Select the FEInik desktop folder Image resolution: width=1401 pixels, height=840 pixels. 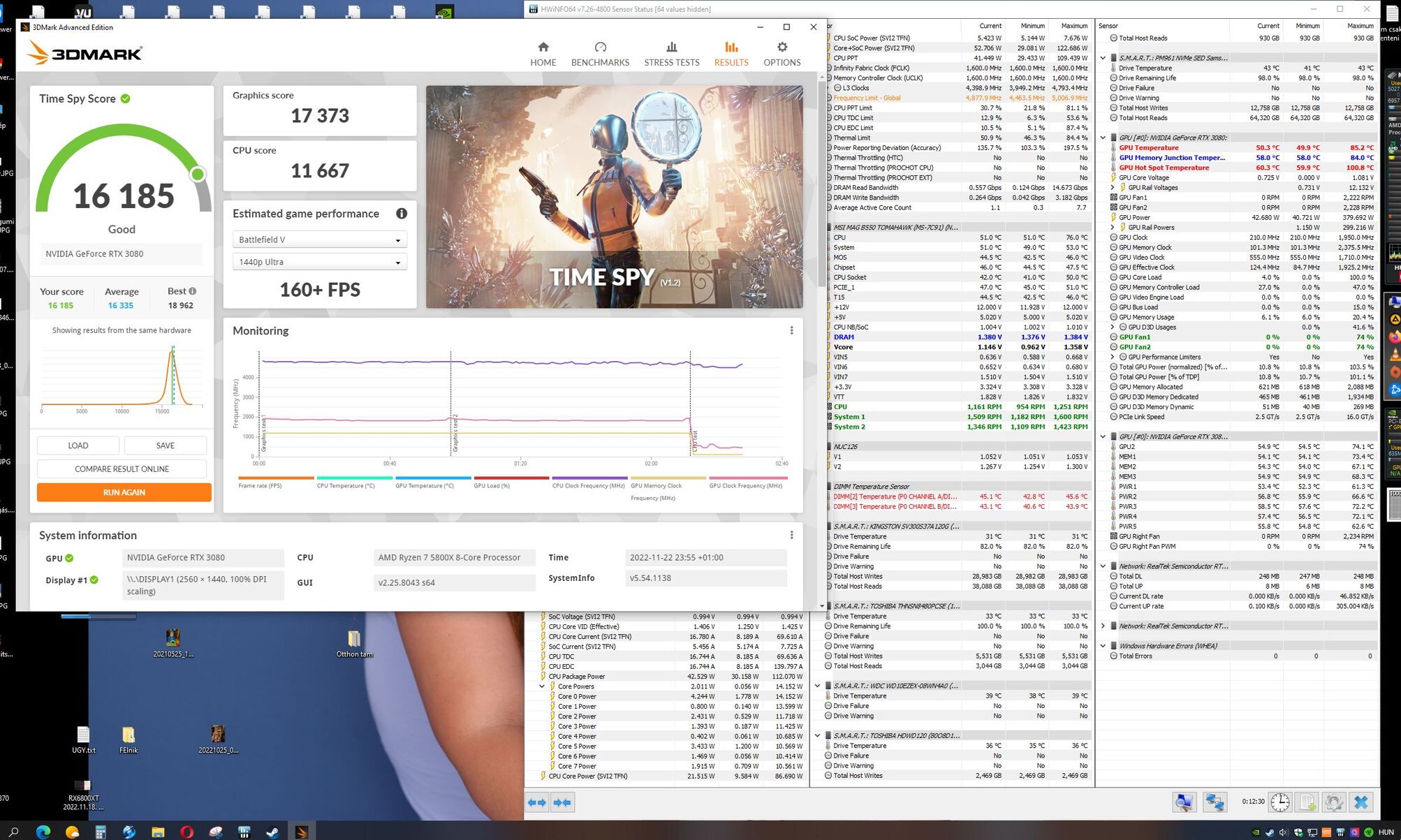(129, 740)
